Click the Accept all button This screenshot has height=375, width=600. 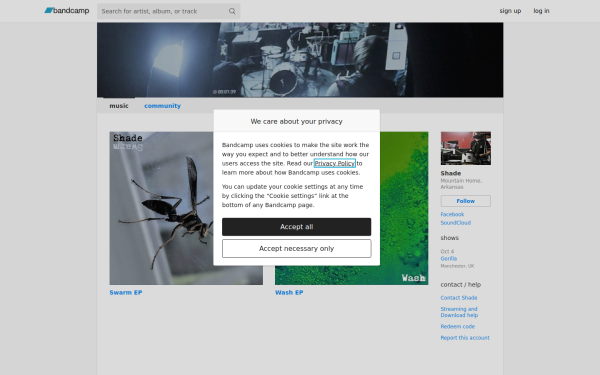pyautogui.click(x=297, y=227)
